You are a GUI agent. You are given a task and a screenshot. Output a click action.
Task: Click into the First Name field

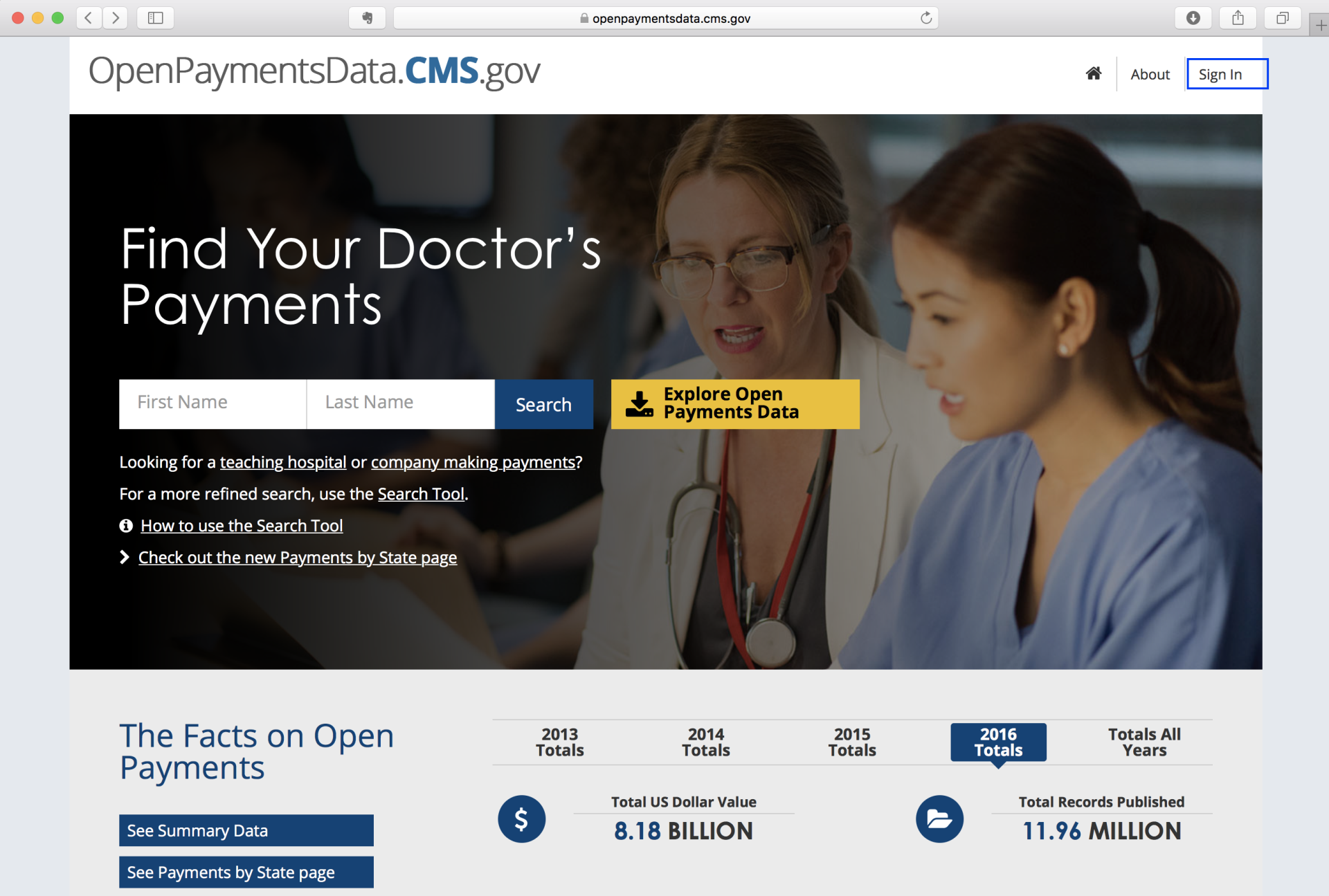[213, 404]
